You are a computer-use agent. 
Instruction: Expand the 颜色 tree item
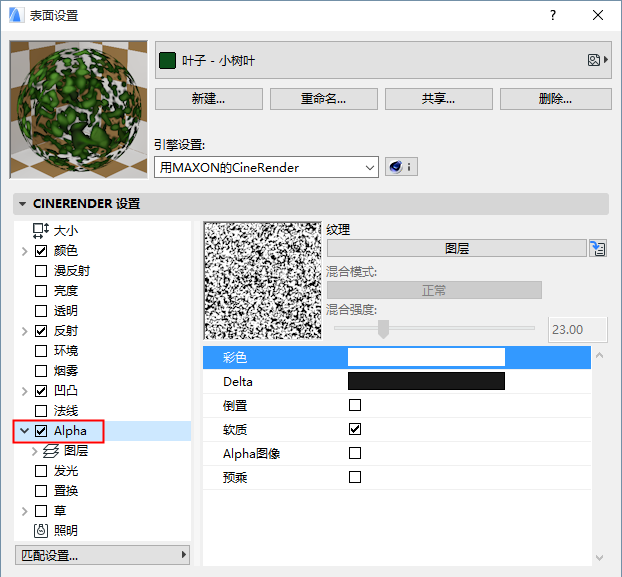[x=25, y=251]
